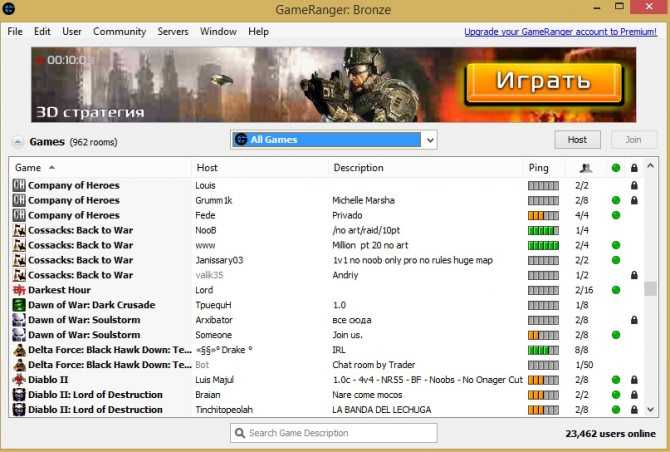Click the Delta Force icon in Bot's row
Image resolution: width=670 pixels, height=452 pixels.
(19, 365)
